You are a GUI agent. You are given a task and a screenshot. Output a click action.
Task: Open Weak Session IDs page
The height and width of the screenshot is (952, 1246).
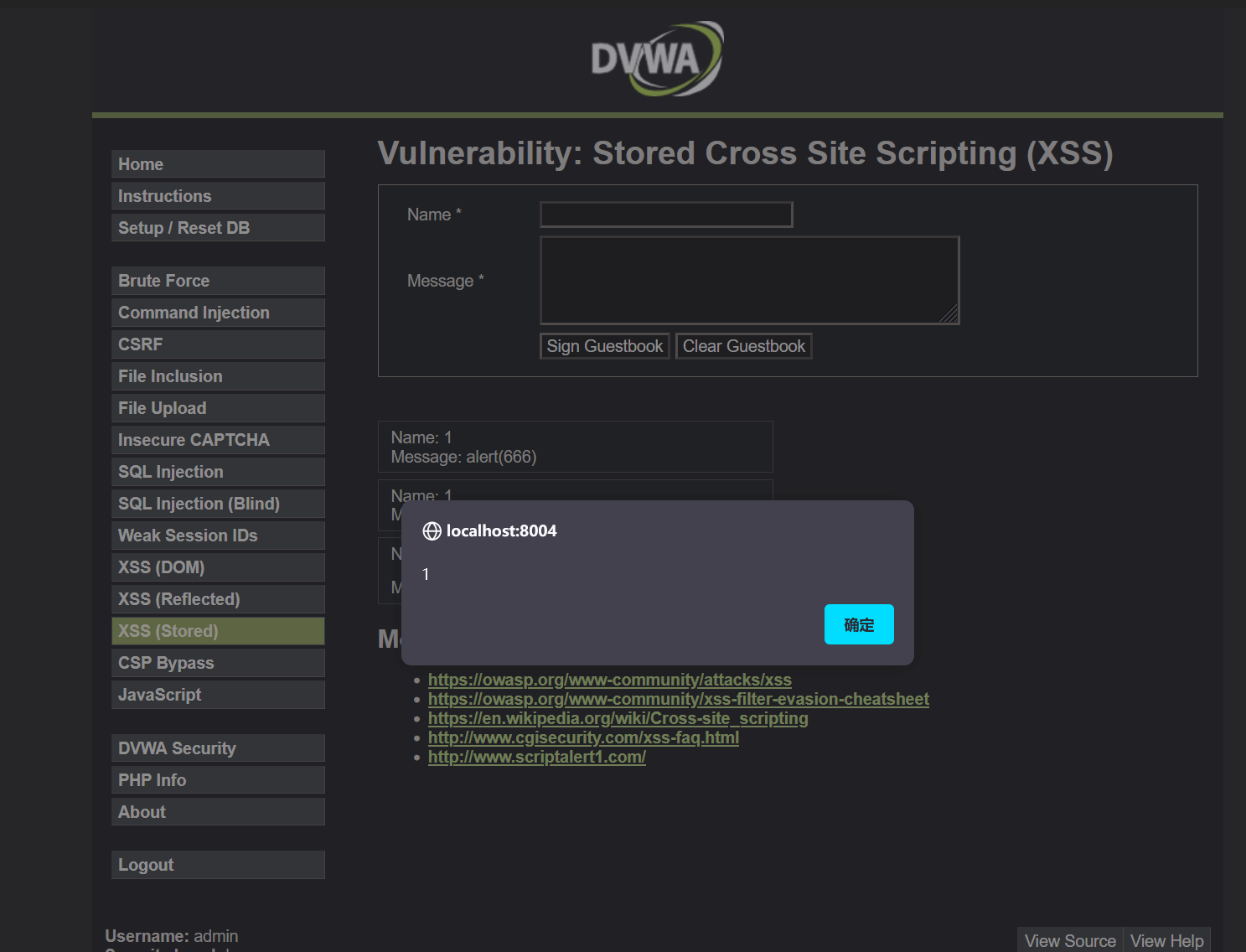click(x=218, y=535)
